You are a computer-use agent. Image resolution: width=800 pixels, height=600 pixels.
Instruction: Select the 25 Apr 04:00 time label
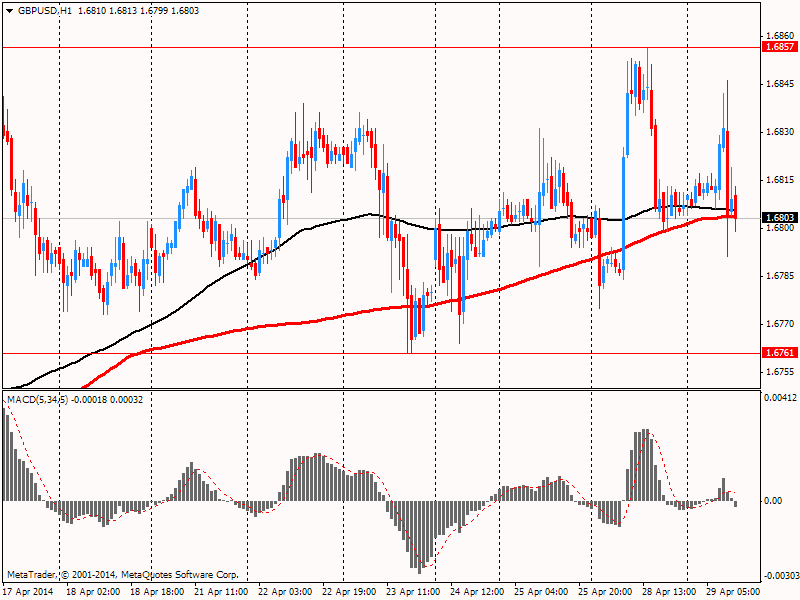[541, 592]
